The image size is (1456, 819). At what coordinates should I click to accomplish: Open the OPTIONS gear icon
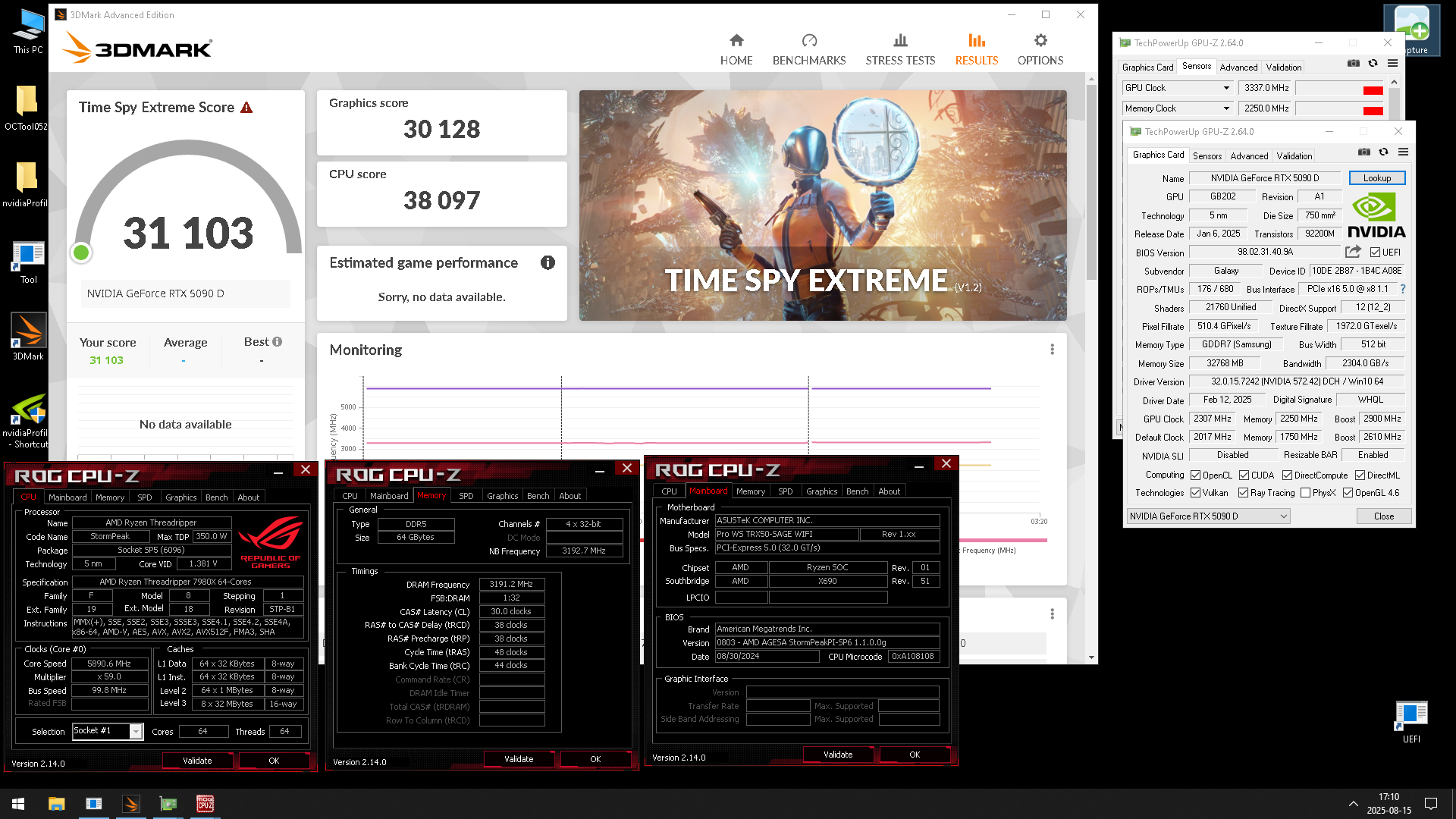(x=1040, y=40)
